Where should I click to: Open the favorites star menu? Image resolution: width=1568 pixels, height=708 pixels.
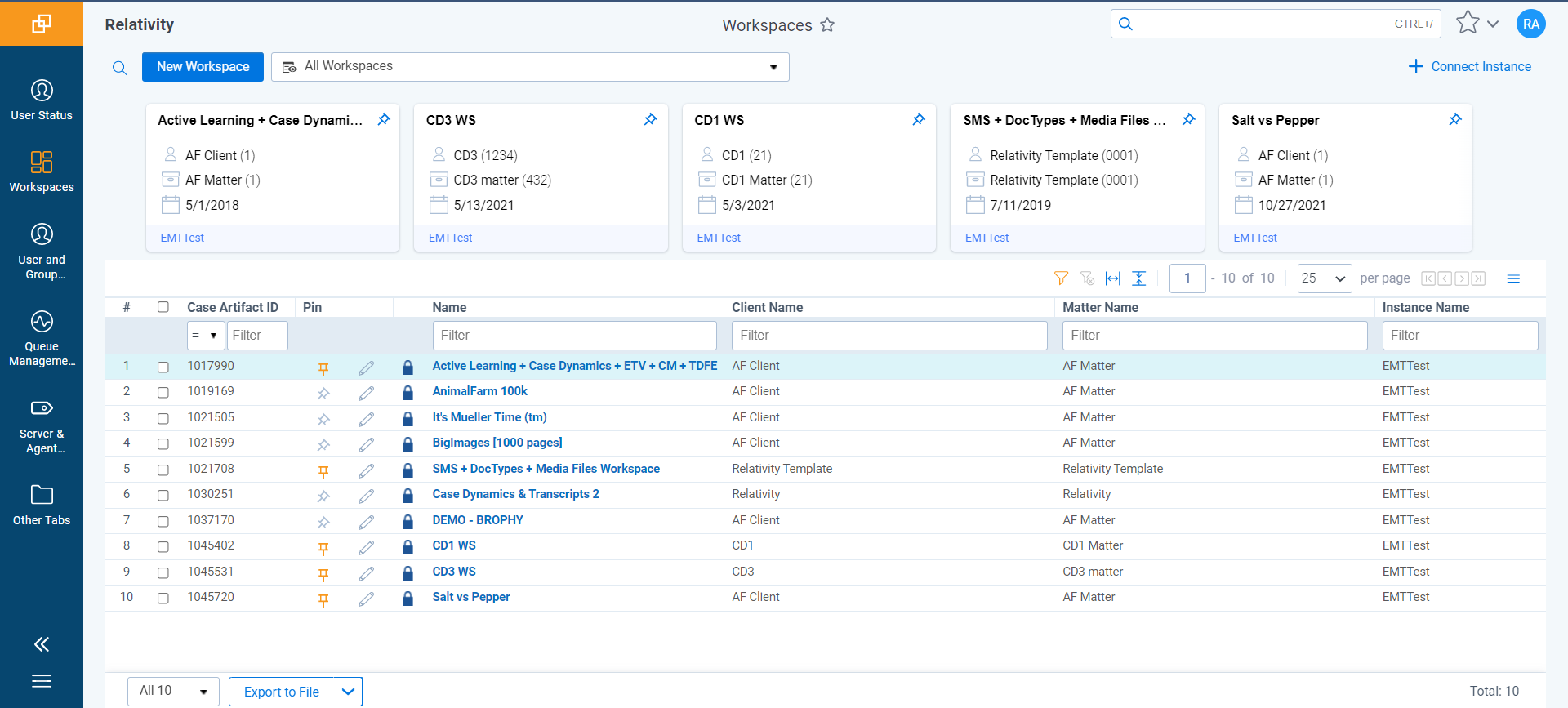click(x=1468, y=23)
